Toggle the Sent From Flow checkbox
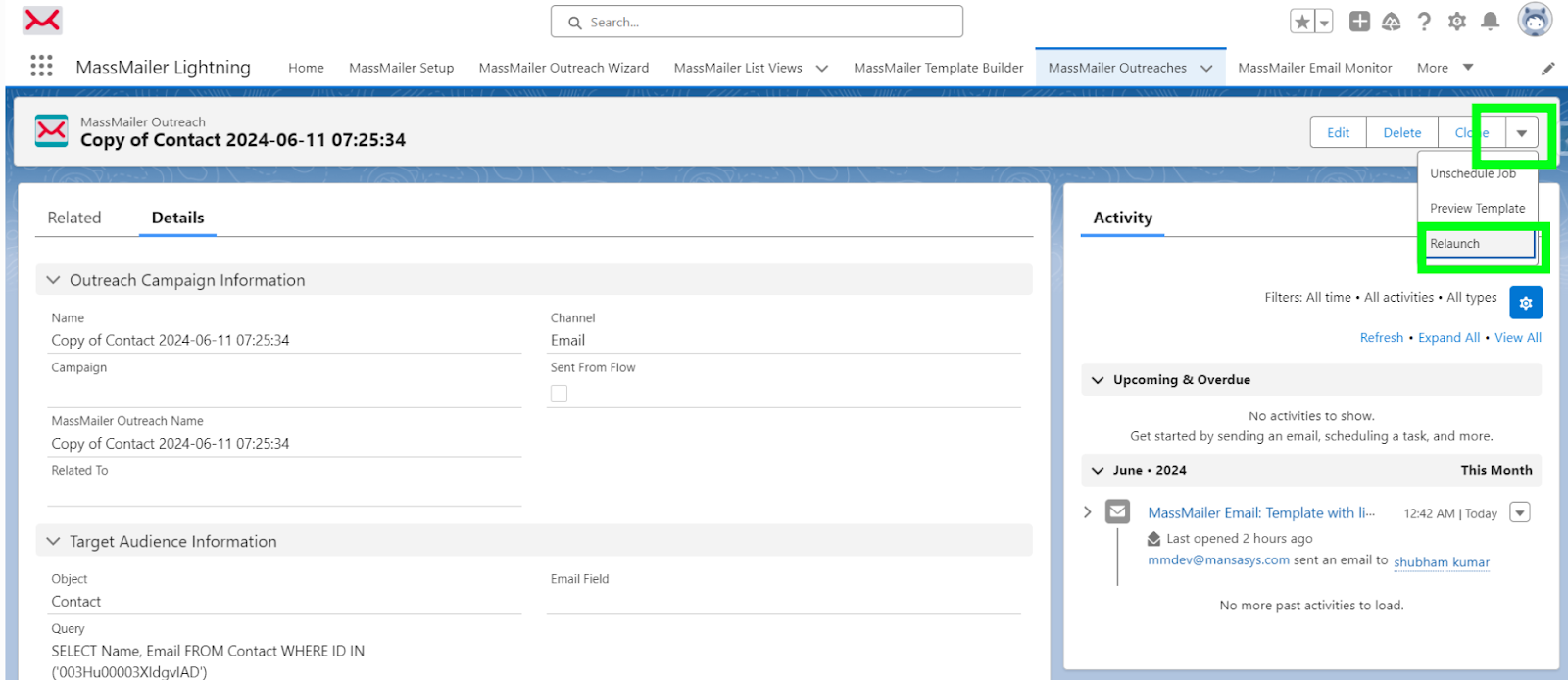1568x680 pixels. (559, 393)
